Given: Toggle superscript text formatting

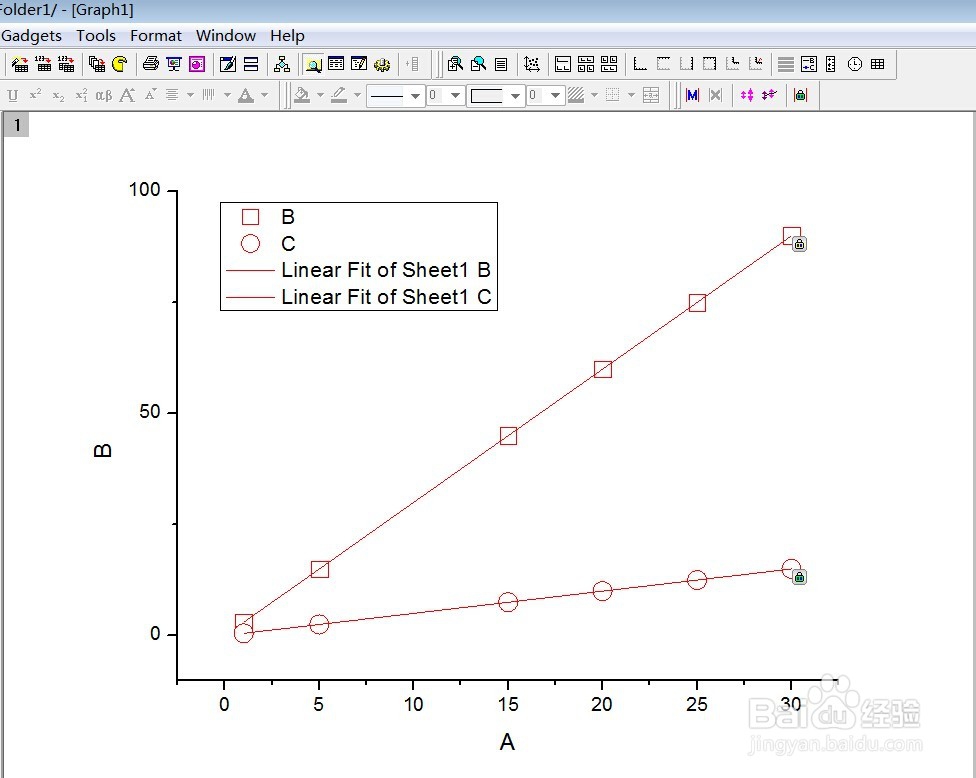Looking at the screenshot, I should tap(35, 95).
